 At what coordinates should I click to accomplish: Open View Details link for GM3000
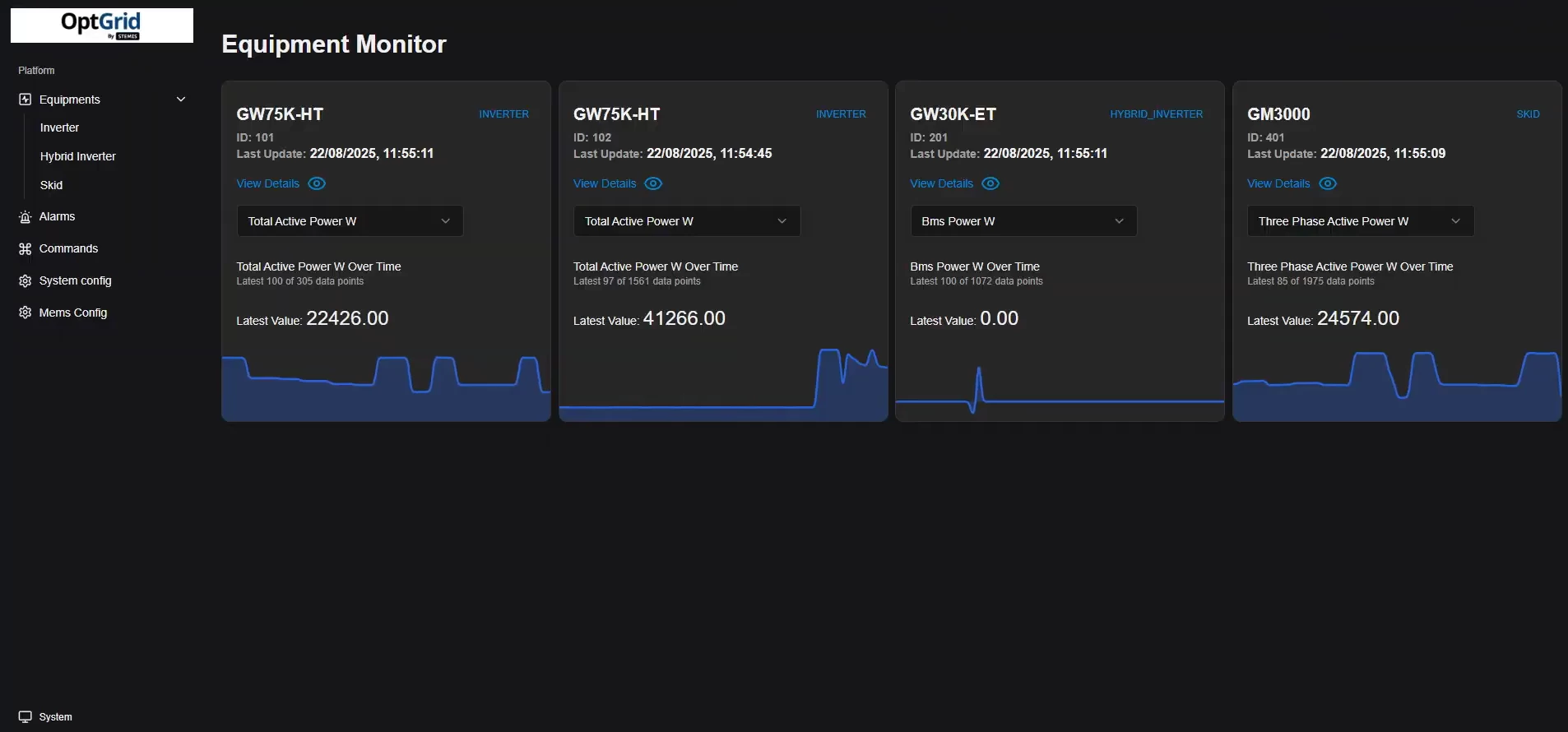[x=1278, y=183]
